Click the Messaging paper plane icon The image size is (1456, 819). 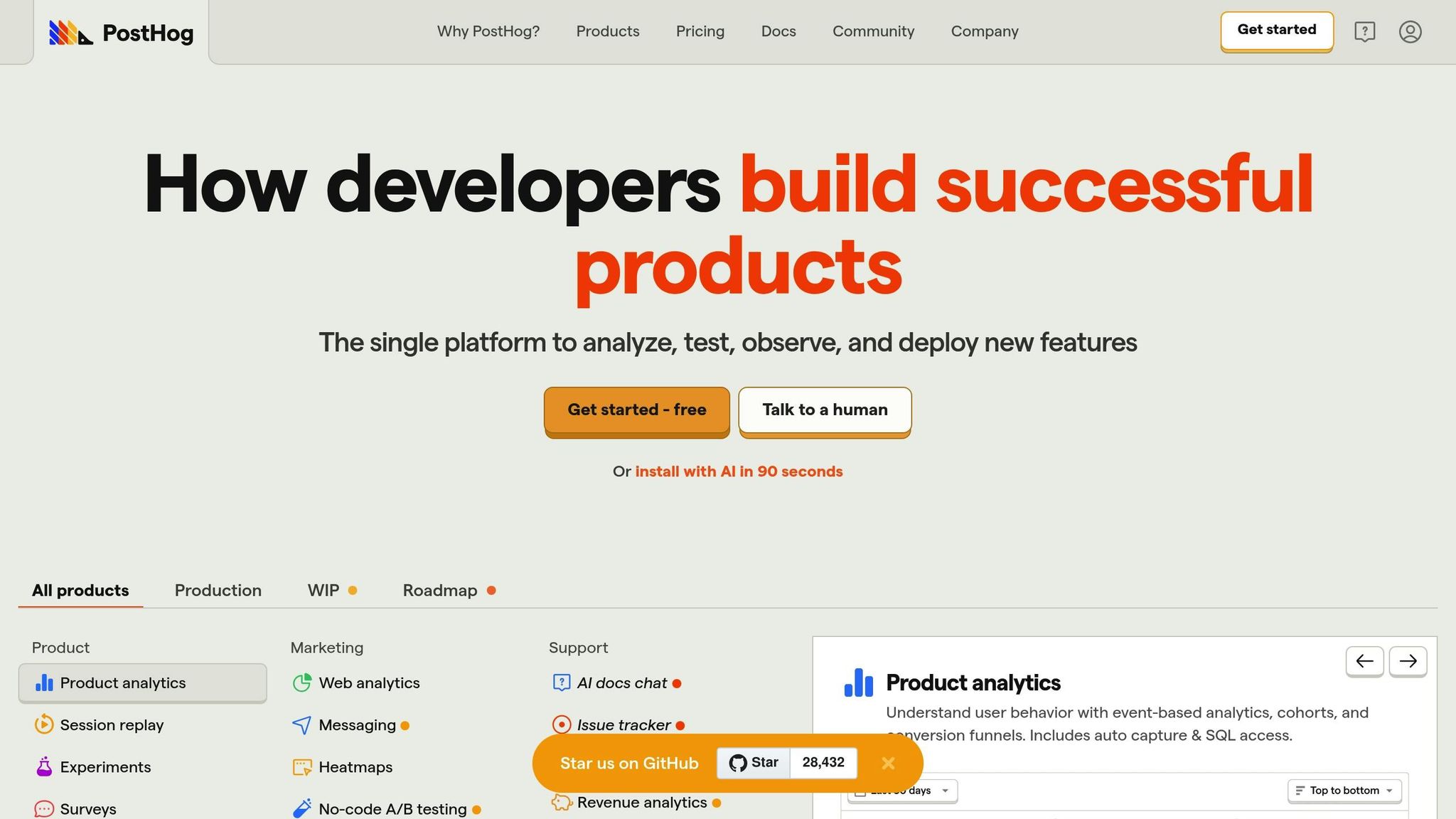302,724
